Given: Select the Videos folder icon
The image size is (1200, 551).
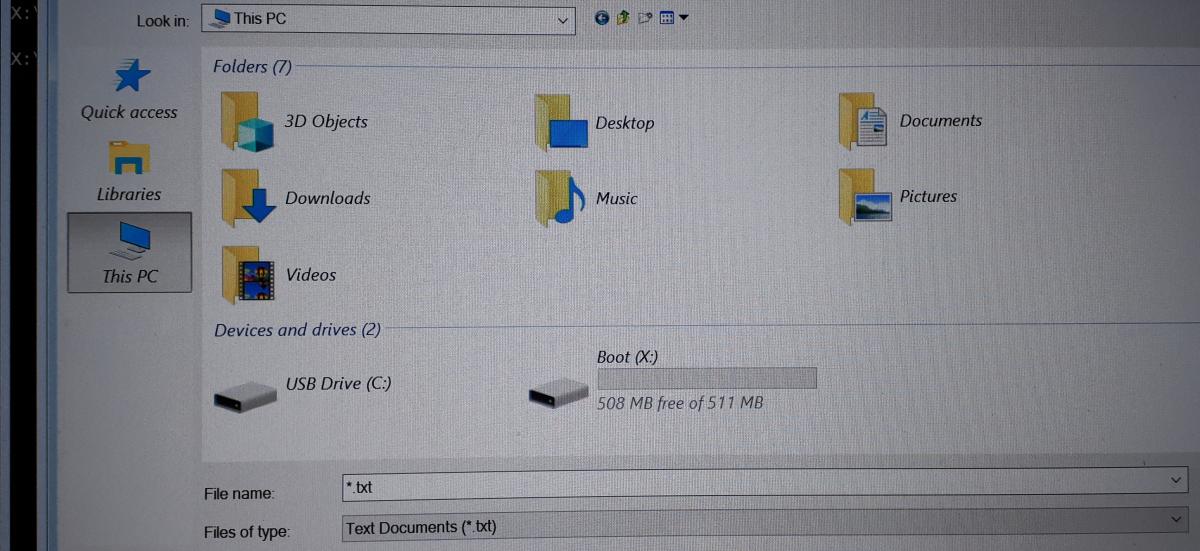Looking at the screenshot, I should pyautogui.click(x=249, y=275).
